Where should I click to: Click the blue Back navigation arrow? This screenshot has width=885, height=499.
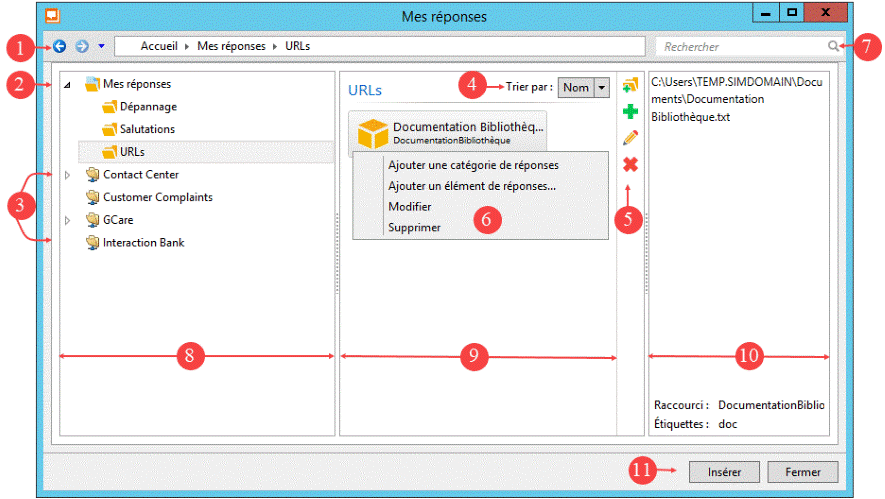coord(60,46)
